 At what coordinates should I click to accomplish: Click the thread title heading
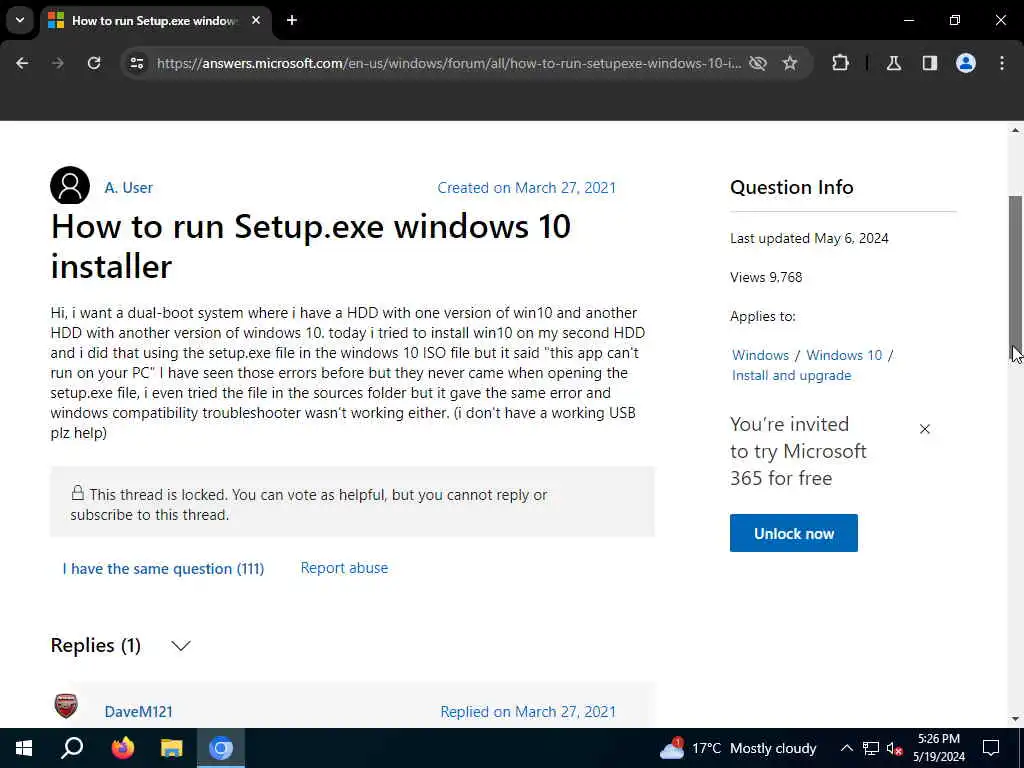[x=311, y=246]
